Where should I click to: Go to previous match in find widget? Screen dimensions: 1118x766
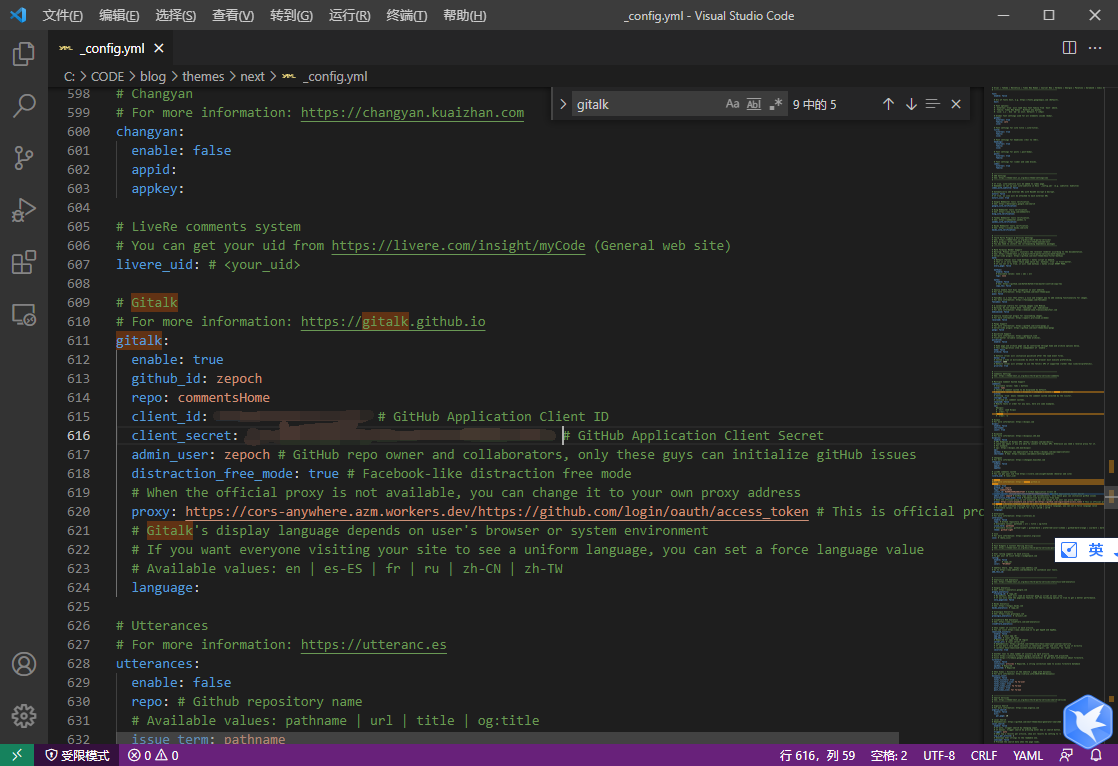(x=888, y=104)
